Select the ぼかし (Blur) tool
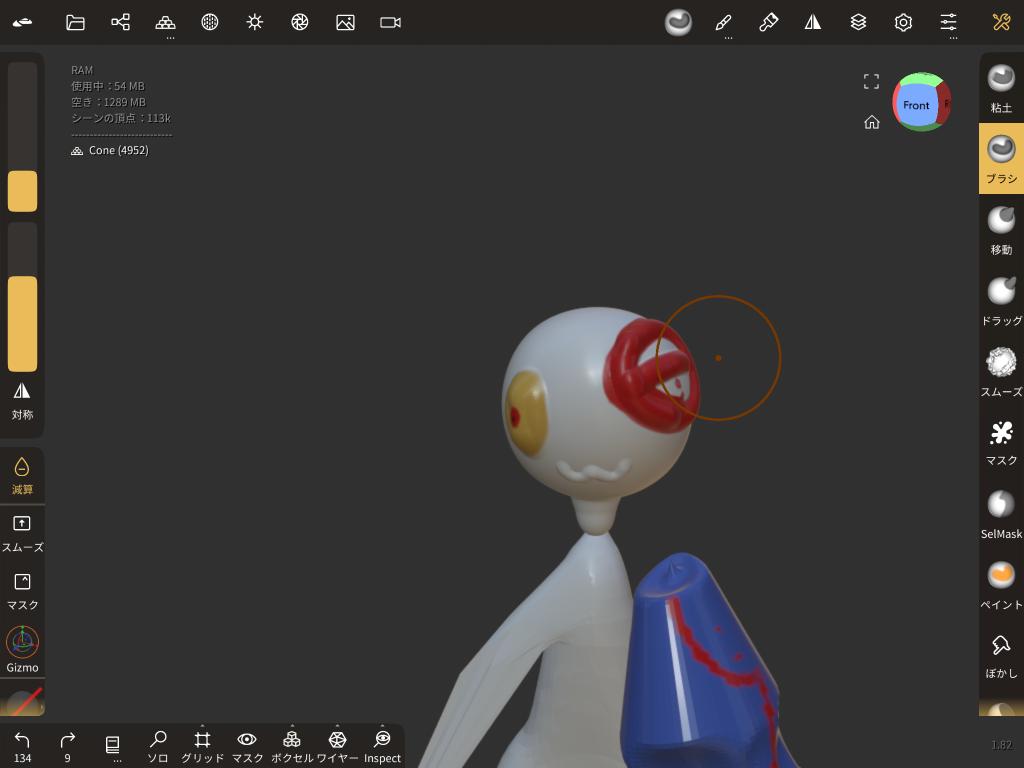The image size is (1024, 768). click(1001, 654)
